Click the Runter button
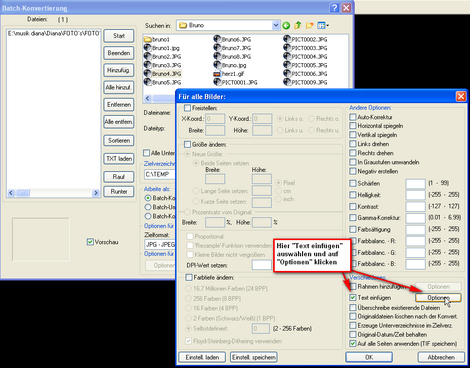Screen dimensions: 470x368 pyautogui.click(x=119, y=192)
